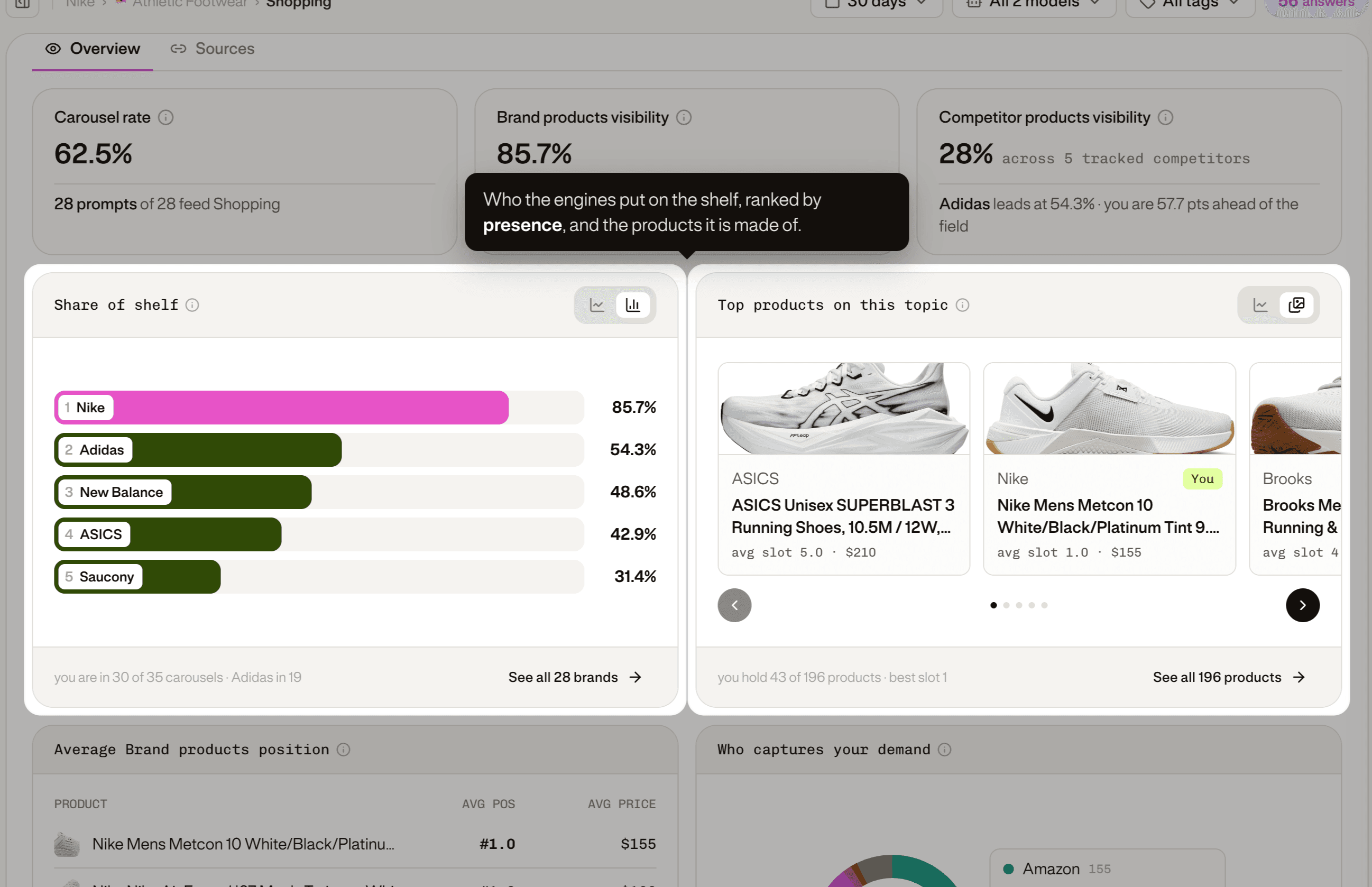Click See all 28 brands link
The height and width of the screenshot is (887, 1372).
click(575, 677)
